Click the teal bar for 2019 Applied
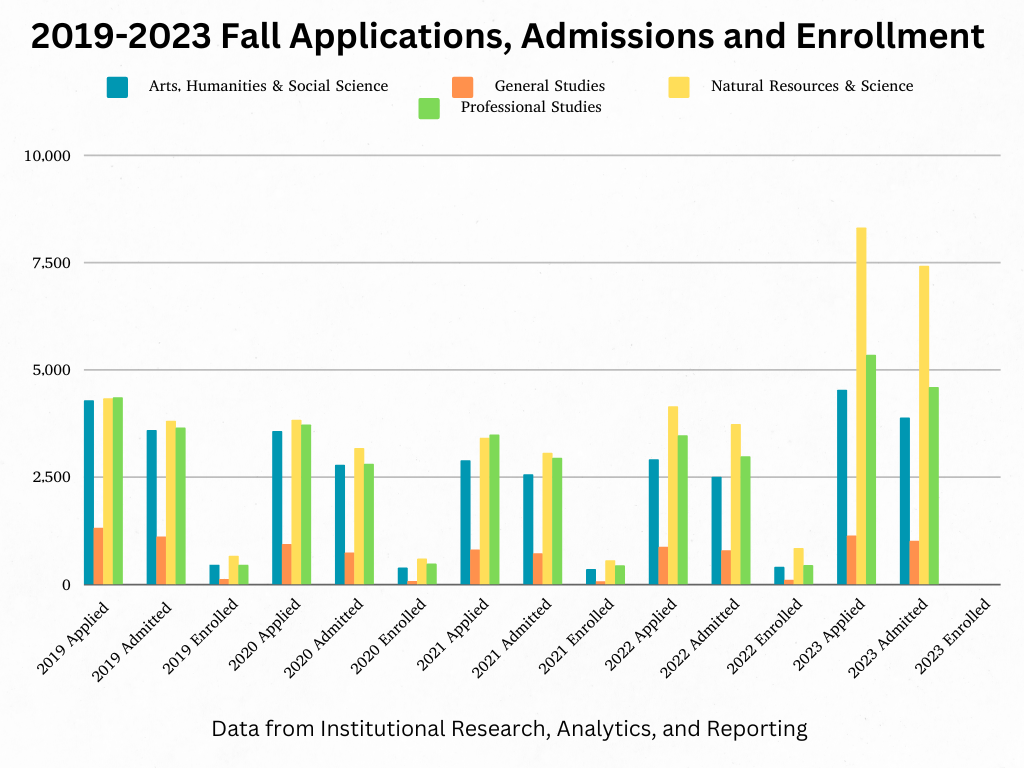This screenshot has height=768, width=1024. pos(89,492)
